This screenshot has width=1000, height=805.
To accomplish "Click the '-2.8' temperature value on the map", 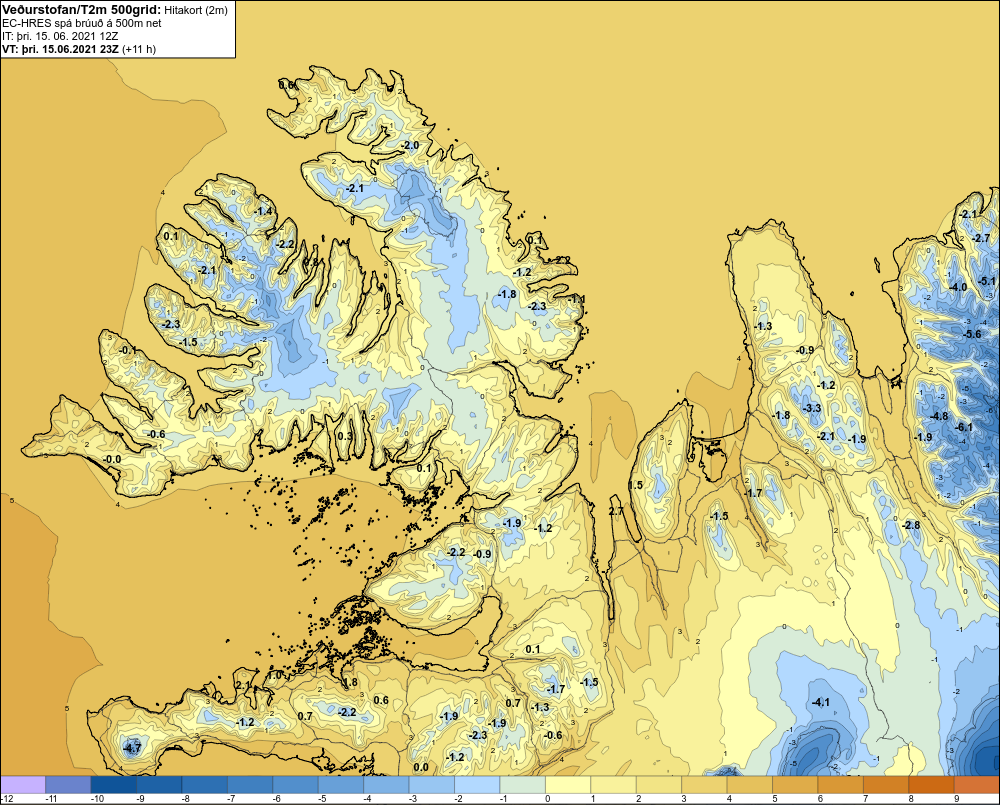I will (x=912, y=525).
